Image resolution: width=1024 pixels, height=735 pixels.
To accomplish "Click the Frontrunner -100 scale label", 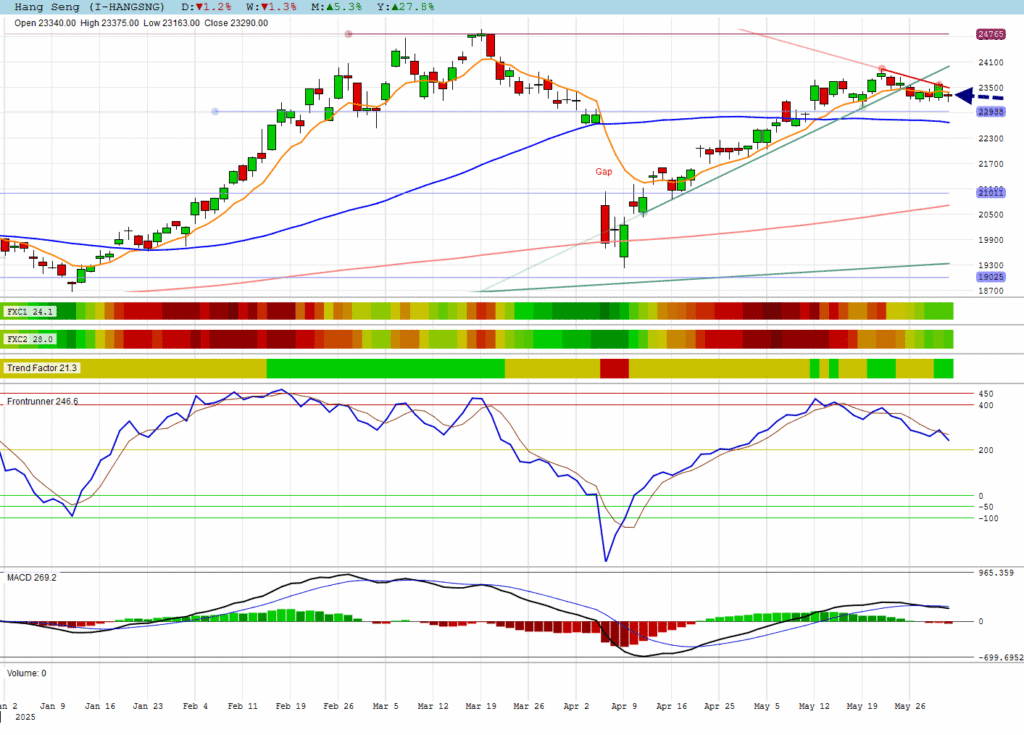I will (x=988, y=518).
